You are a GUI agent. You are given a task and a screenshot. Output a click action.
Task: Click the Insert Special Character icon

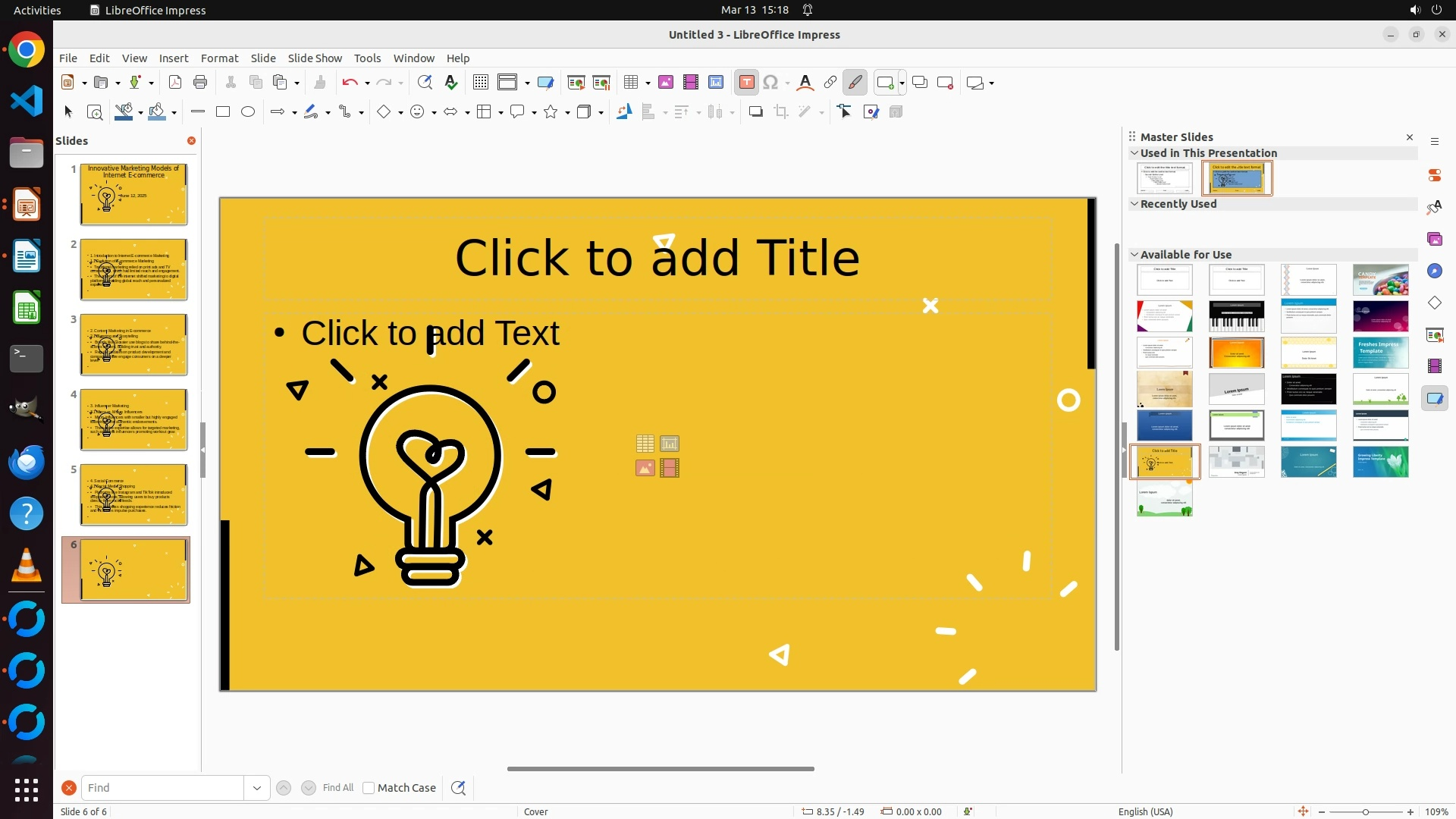pyautogui.click(x=771, y=83)
